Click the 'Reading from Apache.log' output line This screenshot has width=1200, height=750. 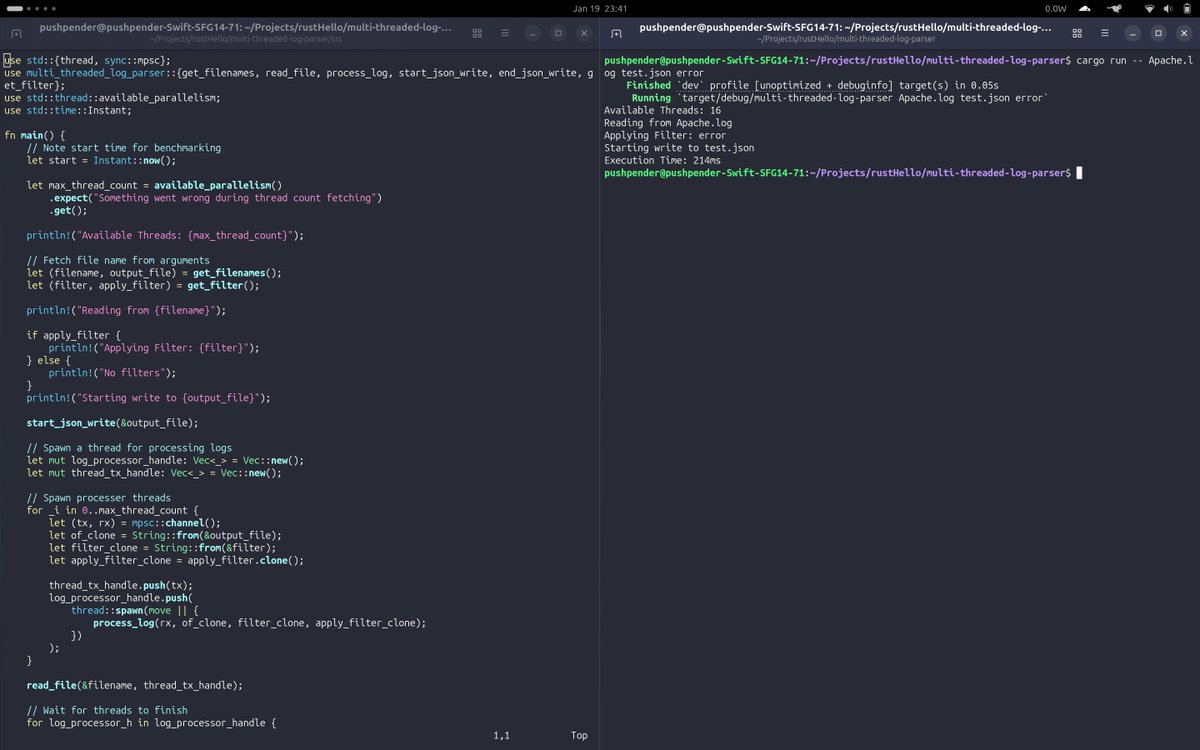coord(668,123)
